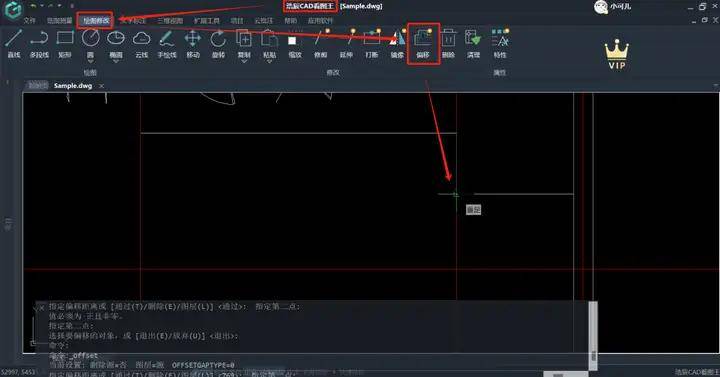Viewport: 720px width, 377px height.
Task: Activate the 偏移 offset tool
Action: pos(423,43)
